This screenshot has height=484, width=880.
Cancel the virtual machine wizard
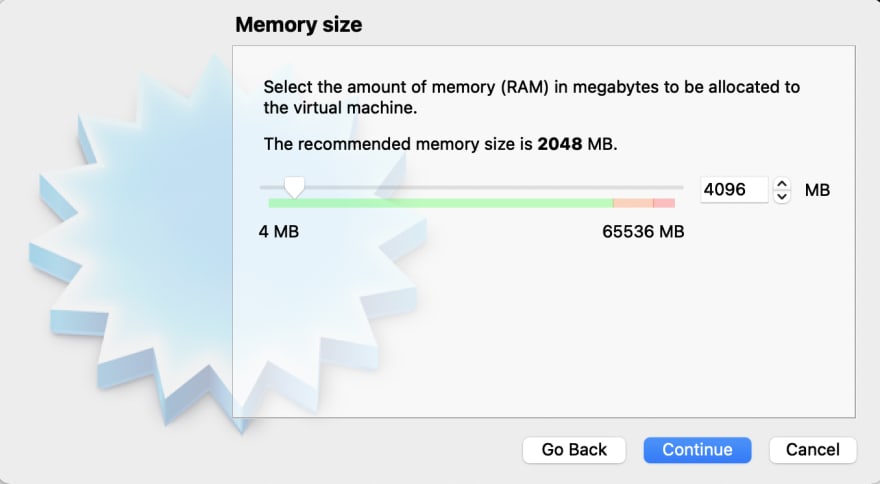(x=813, y=450)
